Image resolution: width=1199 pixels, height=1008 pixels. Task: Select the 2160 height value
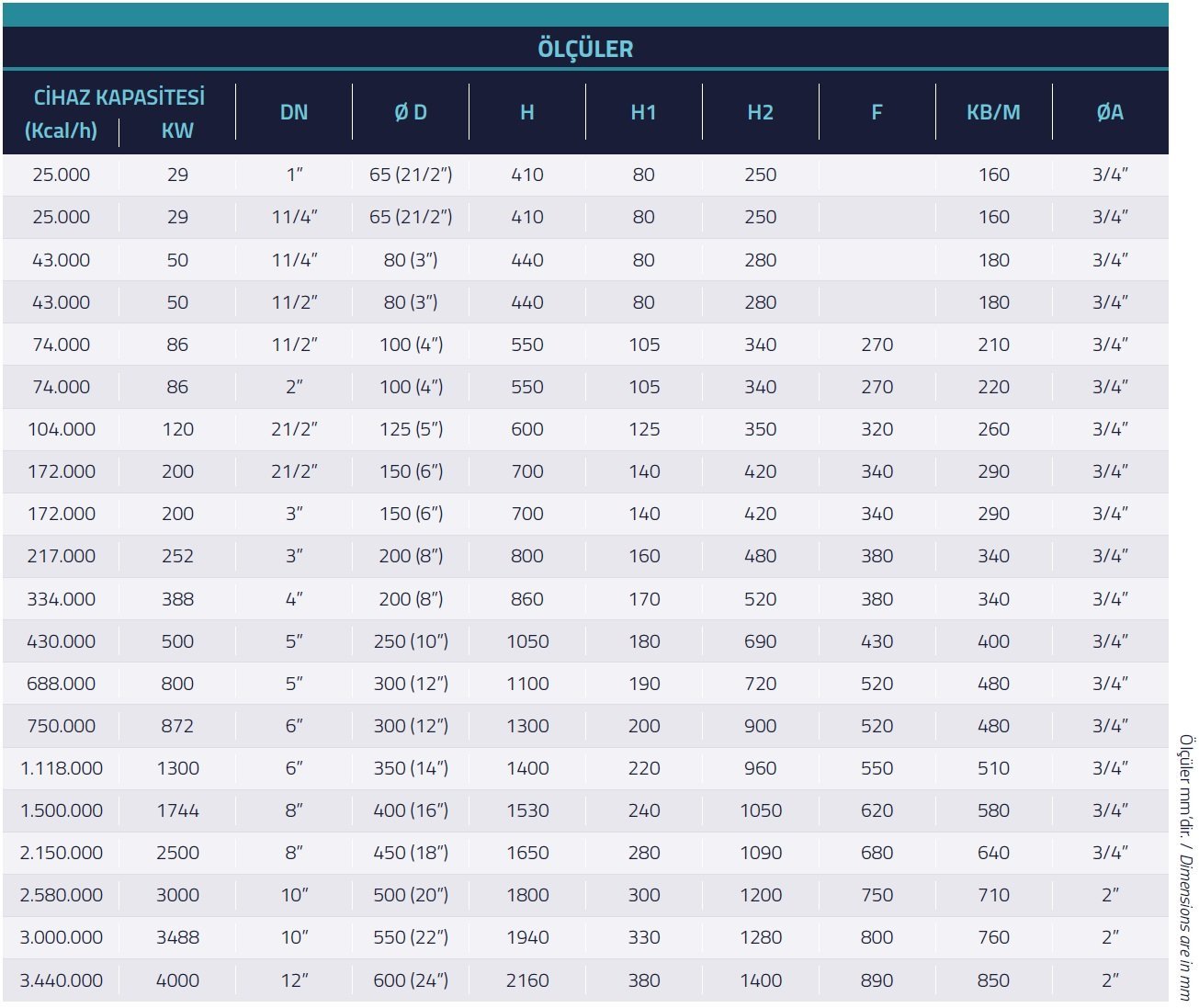point(527,980)
